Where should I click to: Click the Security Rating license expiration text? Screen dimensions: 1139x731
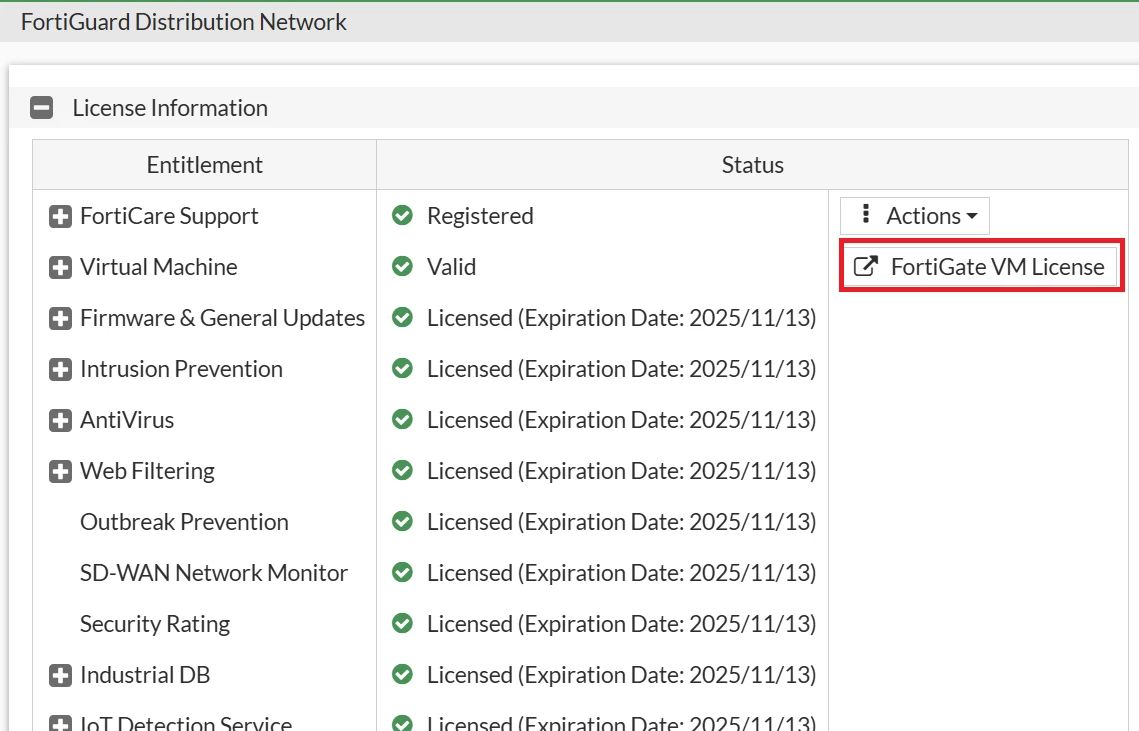pos(622,624)
